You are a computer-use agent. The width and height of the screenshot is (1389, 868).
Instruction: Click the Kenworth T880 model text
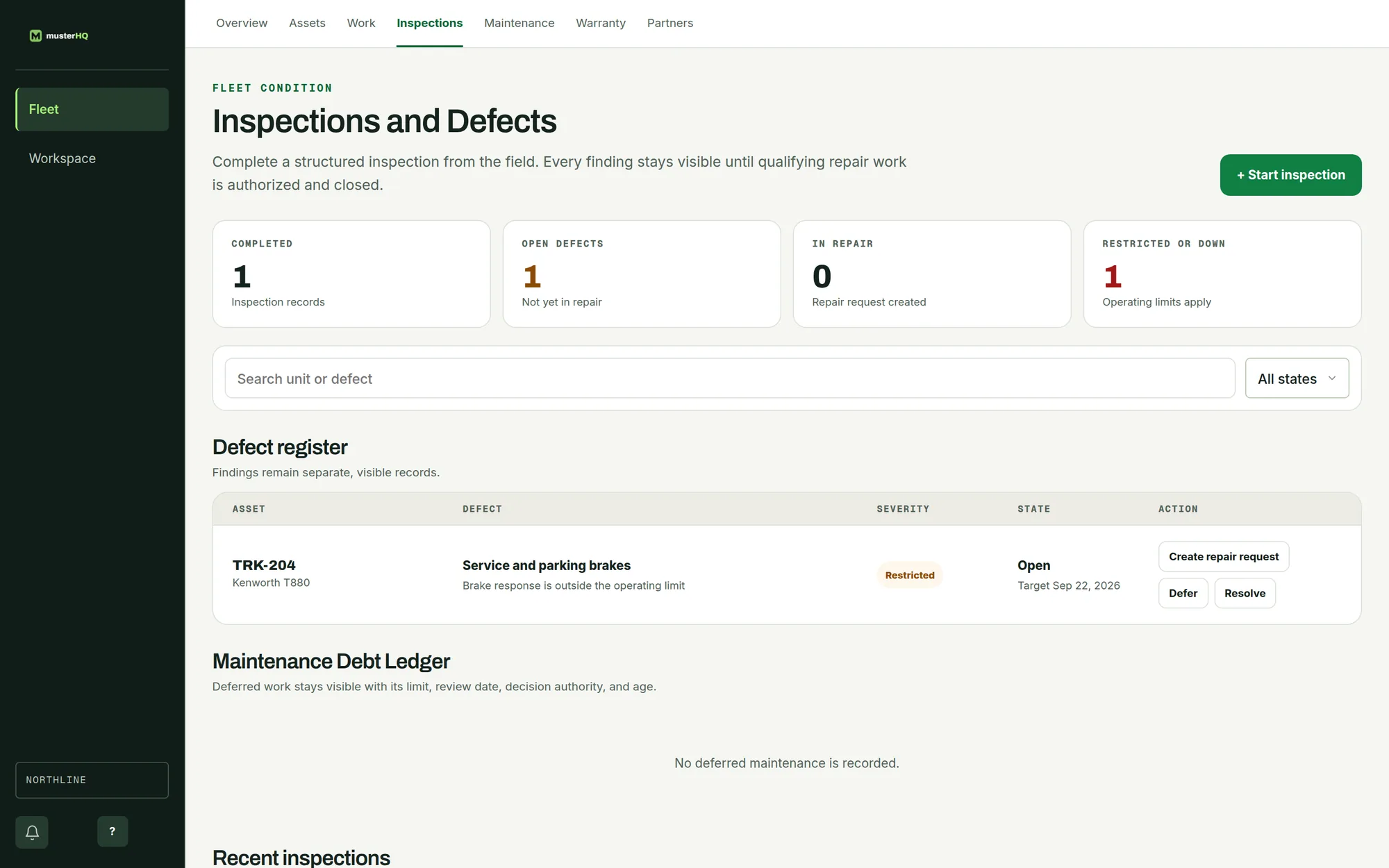pyautogui.click(x=271, y=583)
